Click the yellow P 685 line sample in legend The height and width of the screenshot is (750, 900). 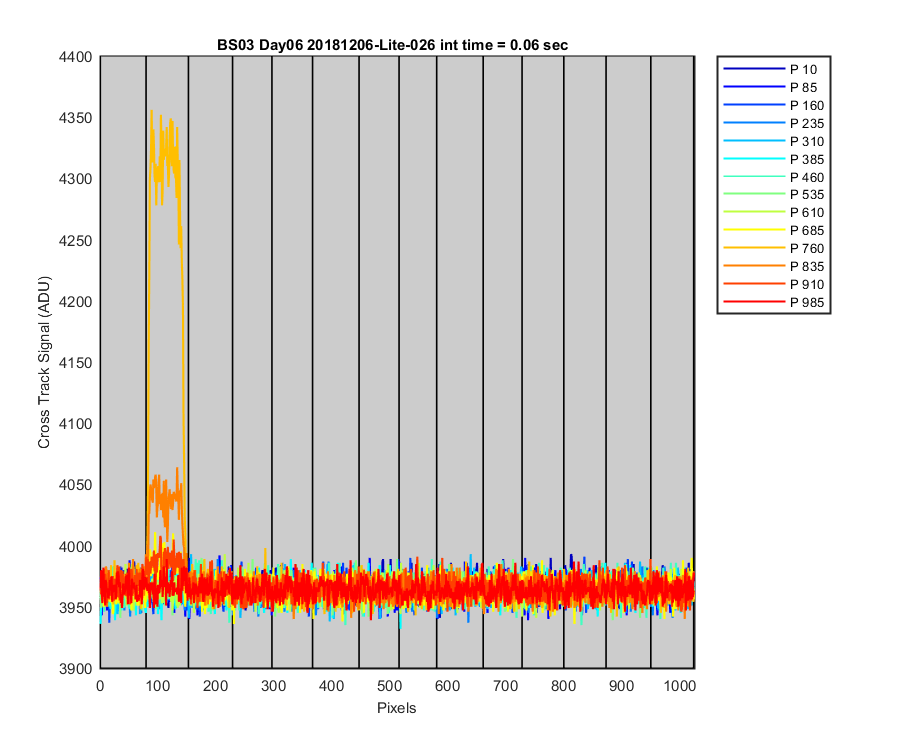754,230
